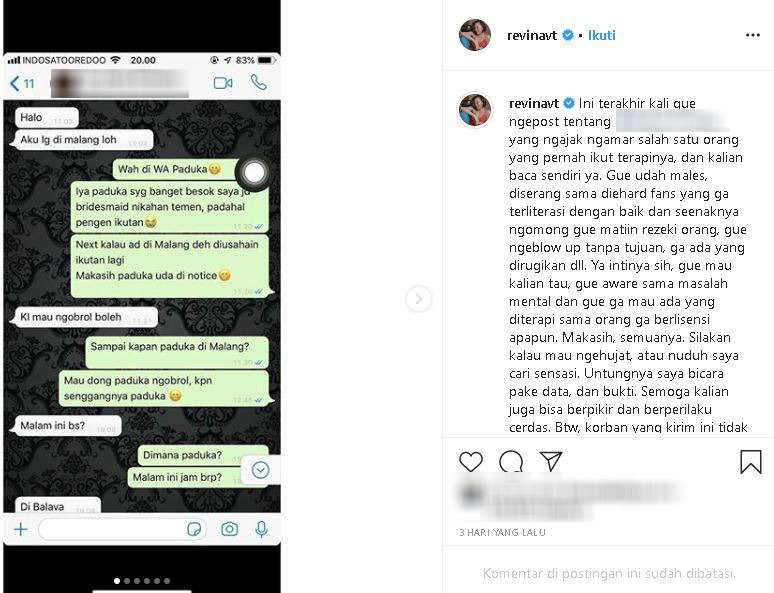Tap the microphone voice message icon

(262, 529)
